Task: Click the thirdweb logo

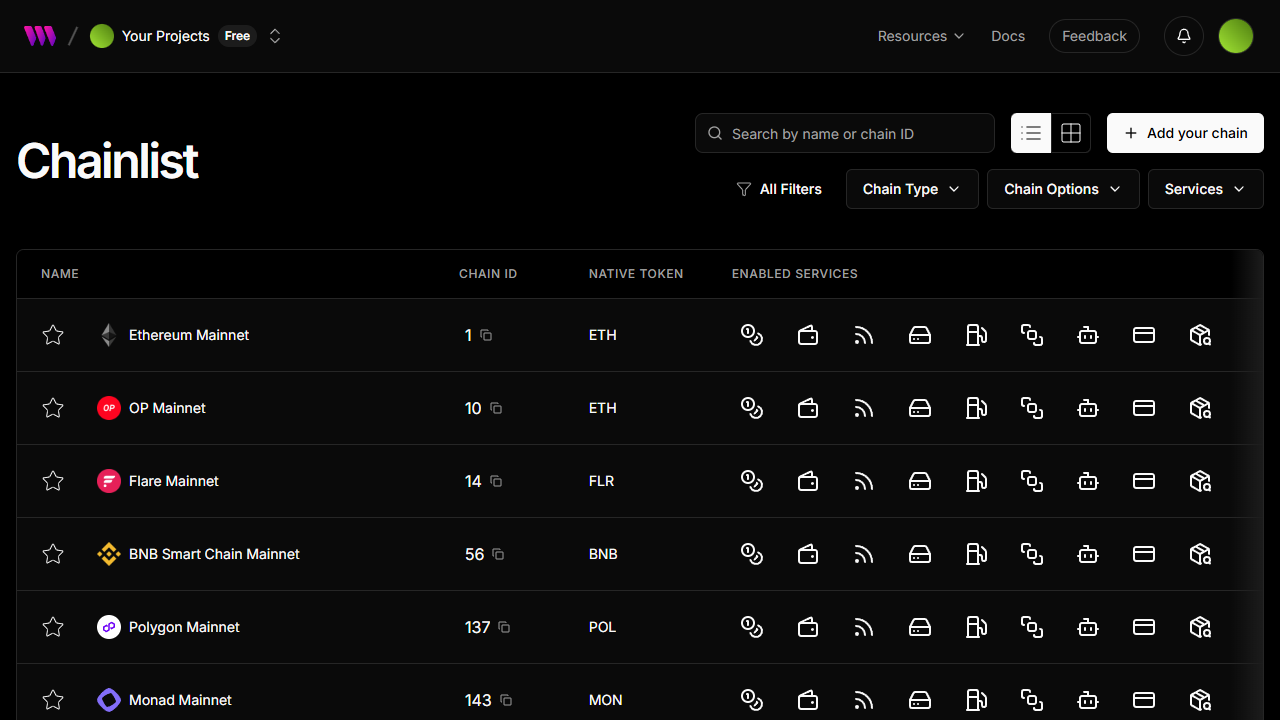Action: coord(40,36)
